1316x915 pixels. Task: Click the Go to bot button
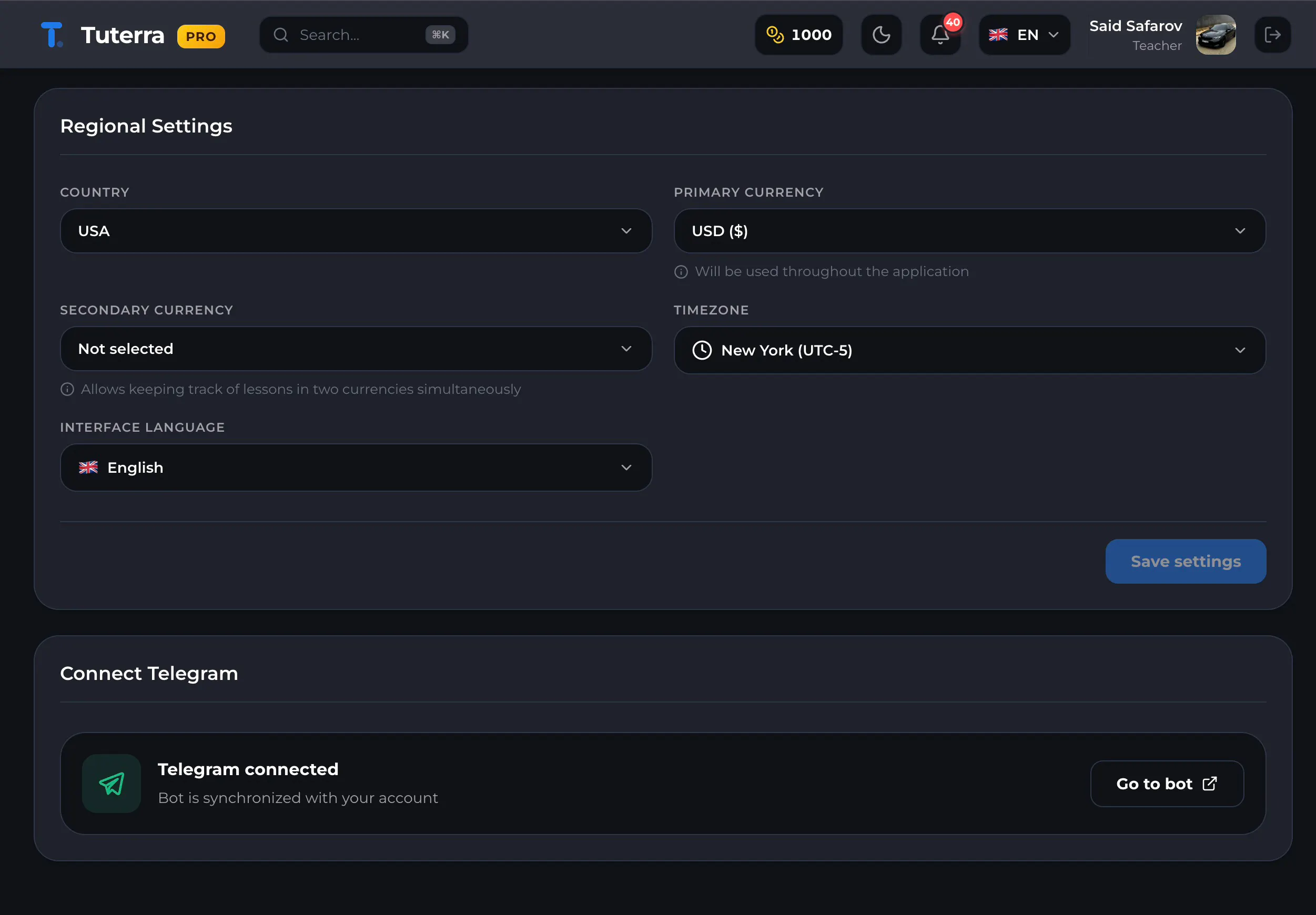coord(1167,784)
